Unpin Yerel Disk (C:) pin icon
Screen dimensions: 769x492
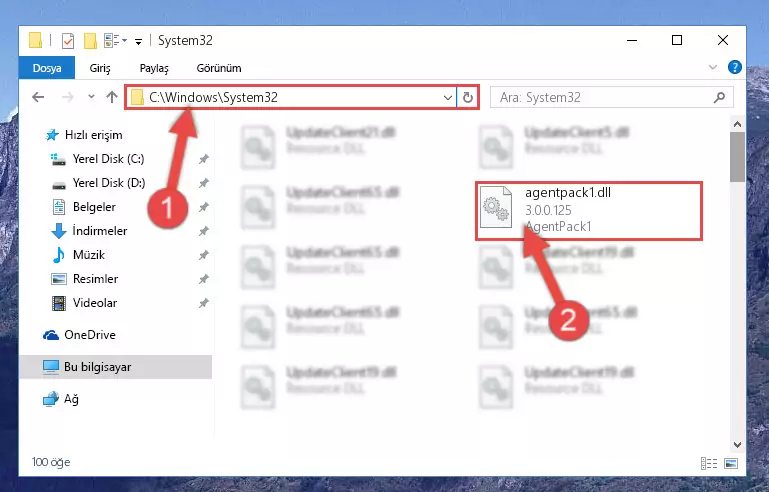tap(204, 159)
